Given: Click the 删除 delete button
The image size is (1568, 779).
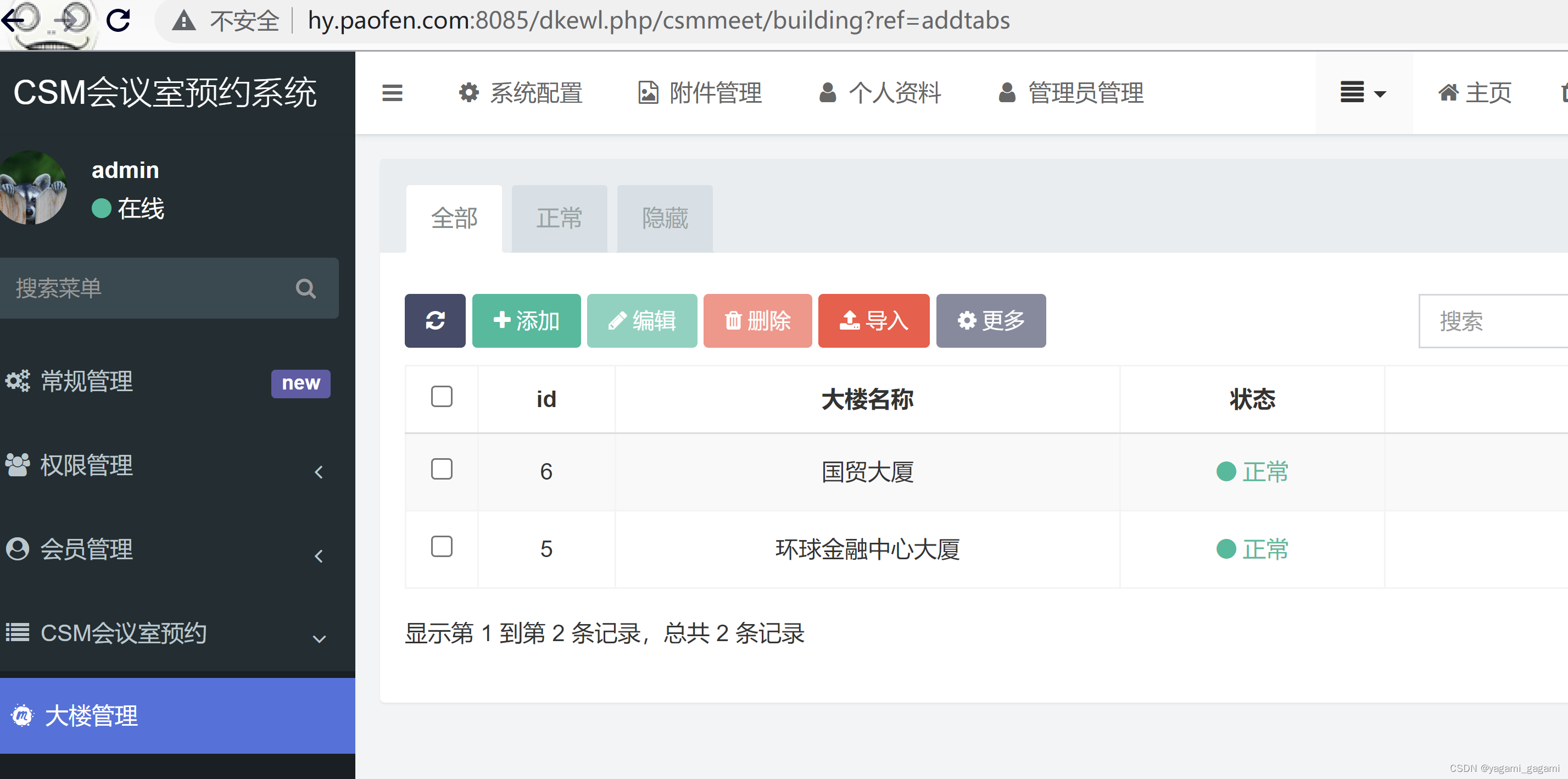Looking at the screenshot, I should 758,321.
